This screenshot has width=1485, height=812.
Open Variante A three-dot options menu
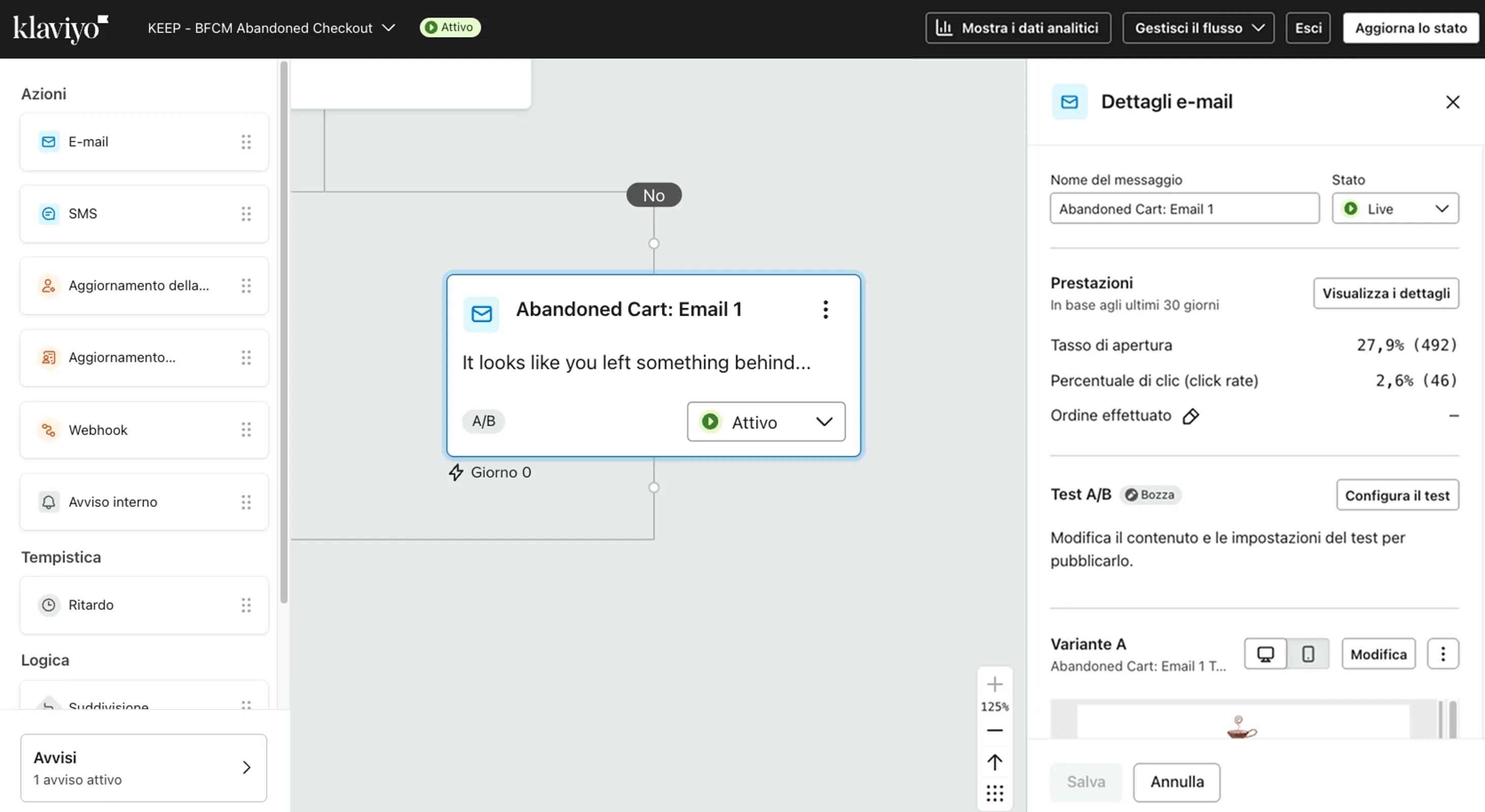tap(1442, 654)
